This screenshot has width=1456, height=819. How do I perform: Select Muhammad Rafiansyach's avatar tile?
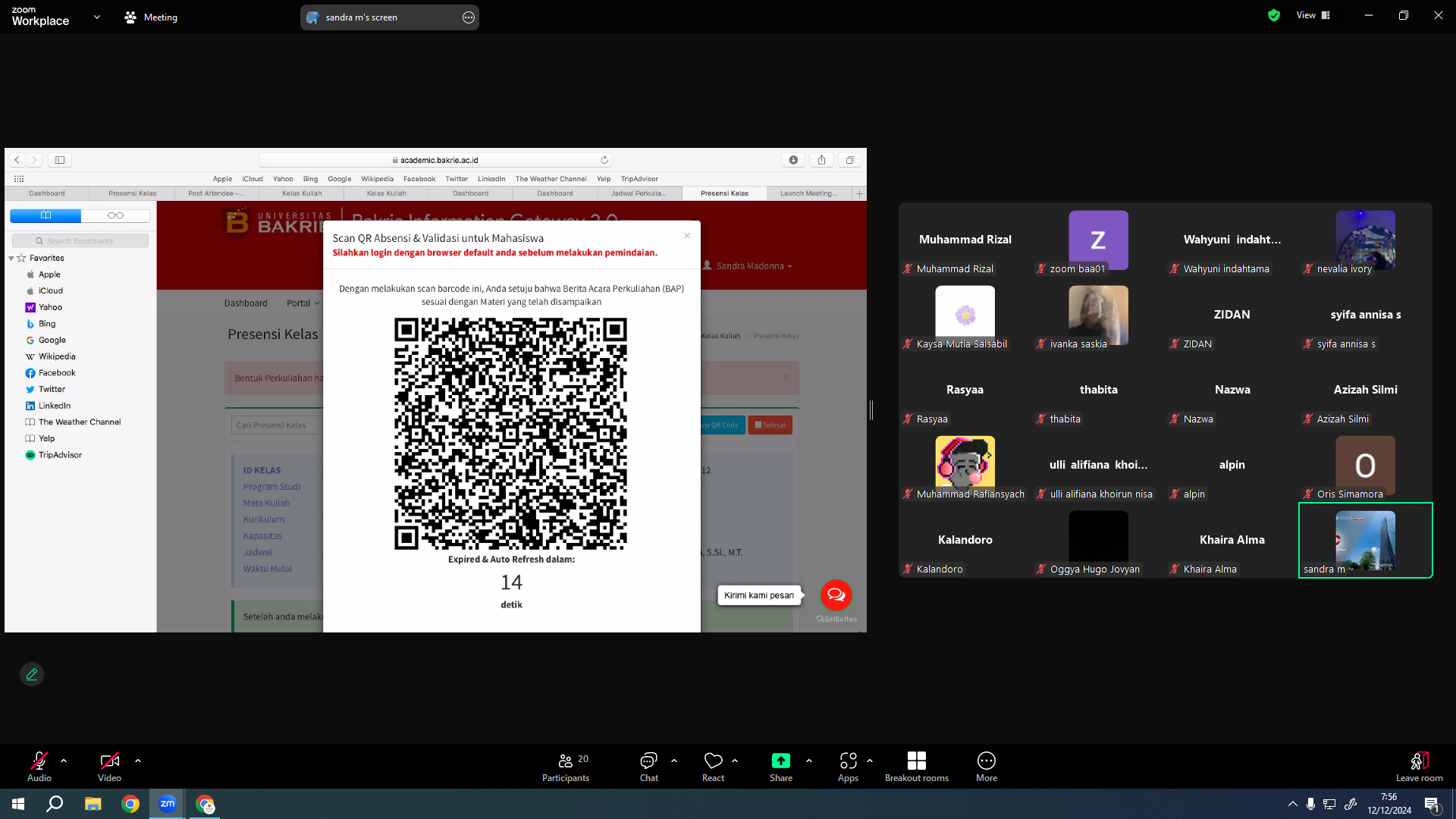tap(965, 466)
